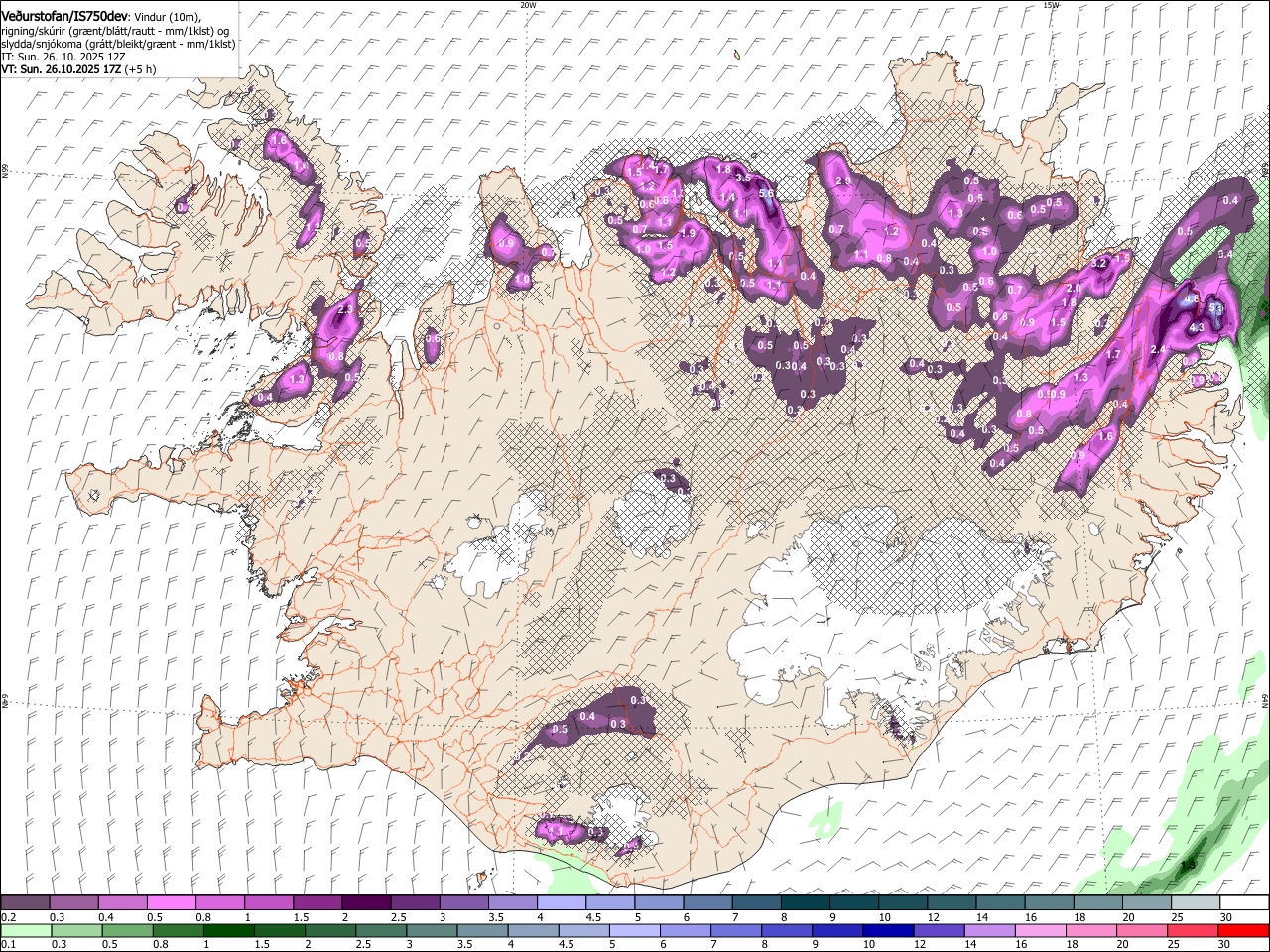Pick the deep navy 10 rain legend swatch

coord(889,930)
